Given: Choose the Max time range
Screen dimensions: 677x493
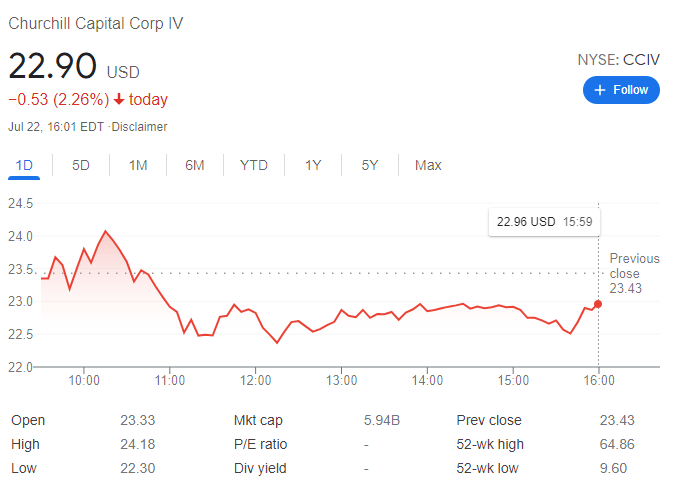Looking at the screenshot, I should (x=428, y=165).
